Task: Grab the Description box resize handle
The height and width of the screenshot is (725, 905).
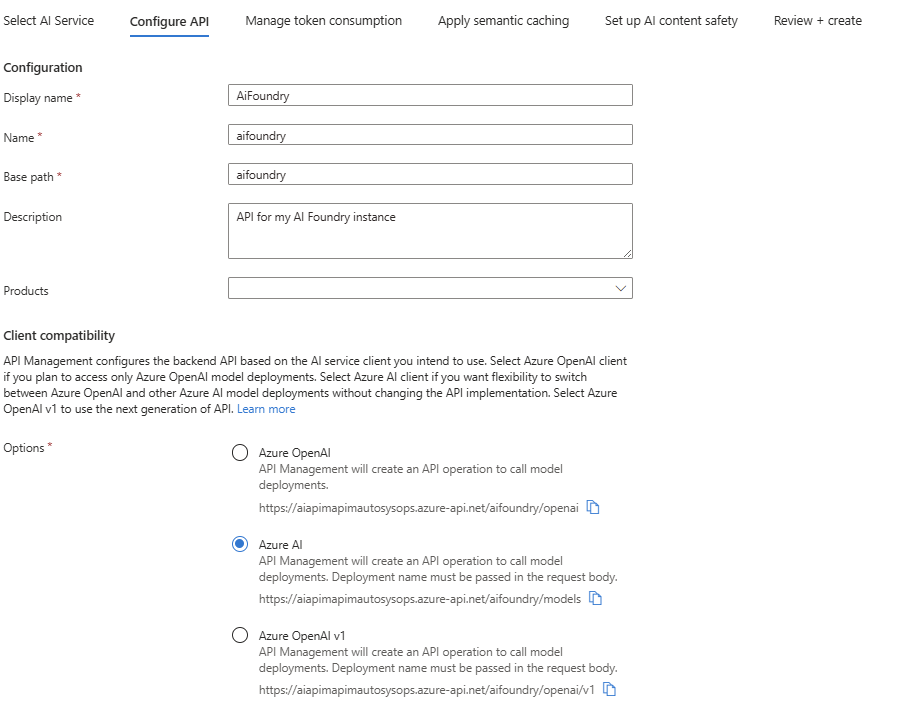Action: click(627, 253)
